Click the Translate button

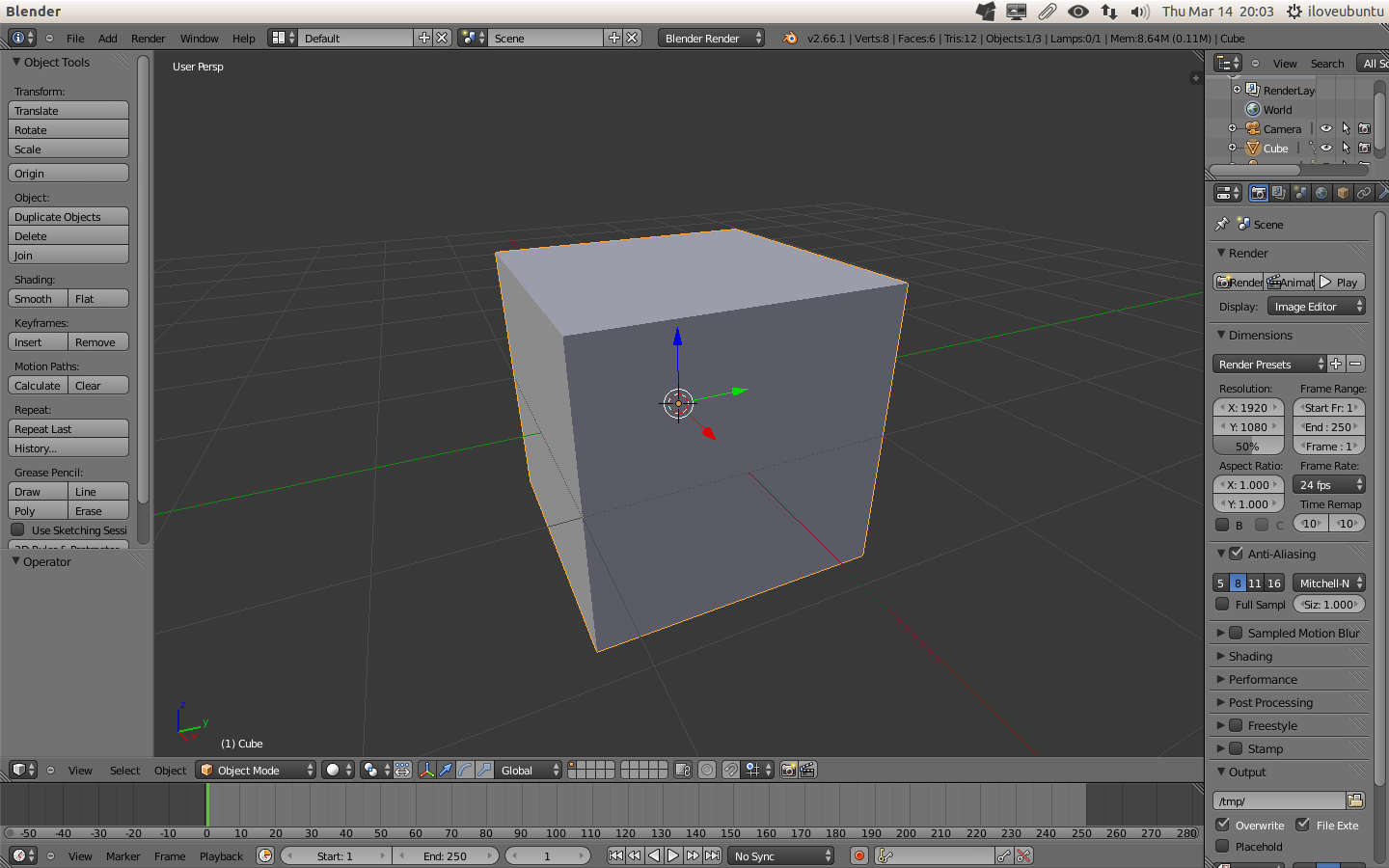(x=68, y=111)
